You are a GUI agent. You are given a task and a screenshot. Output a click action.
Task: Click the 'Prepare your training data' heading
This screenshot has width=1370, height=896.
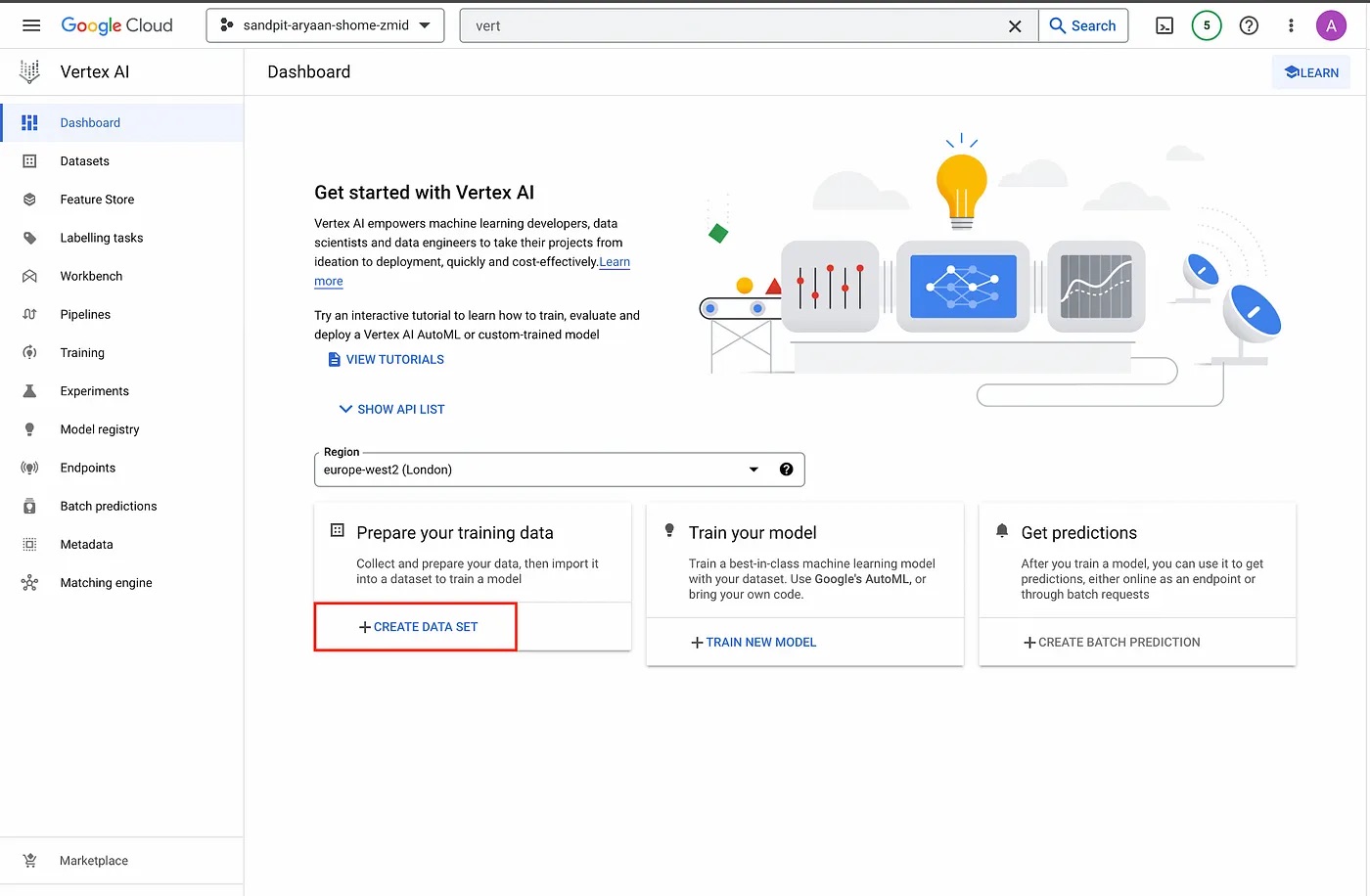click(x=455, y=533)
